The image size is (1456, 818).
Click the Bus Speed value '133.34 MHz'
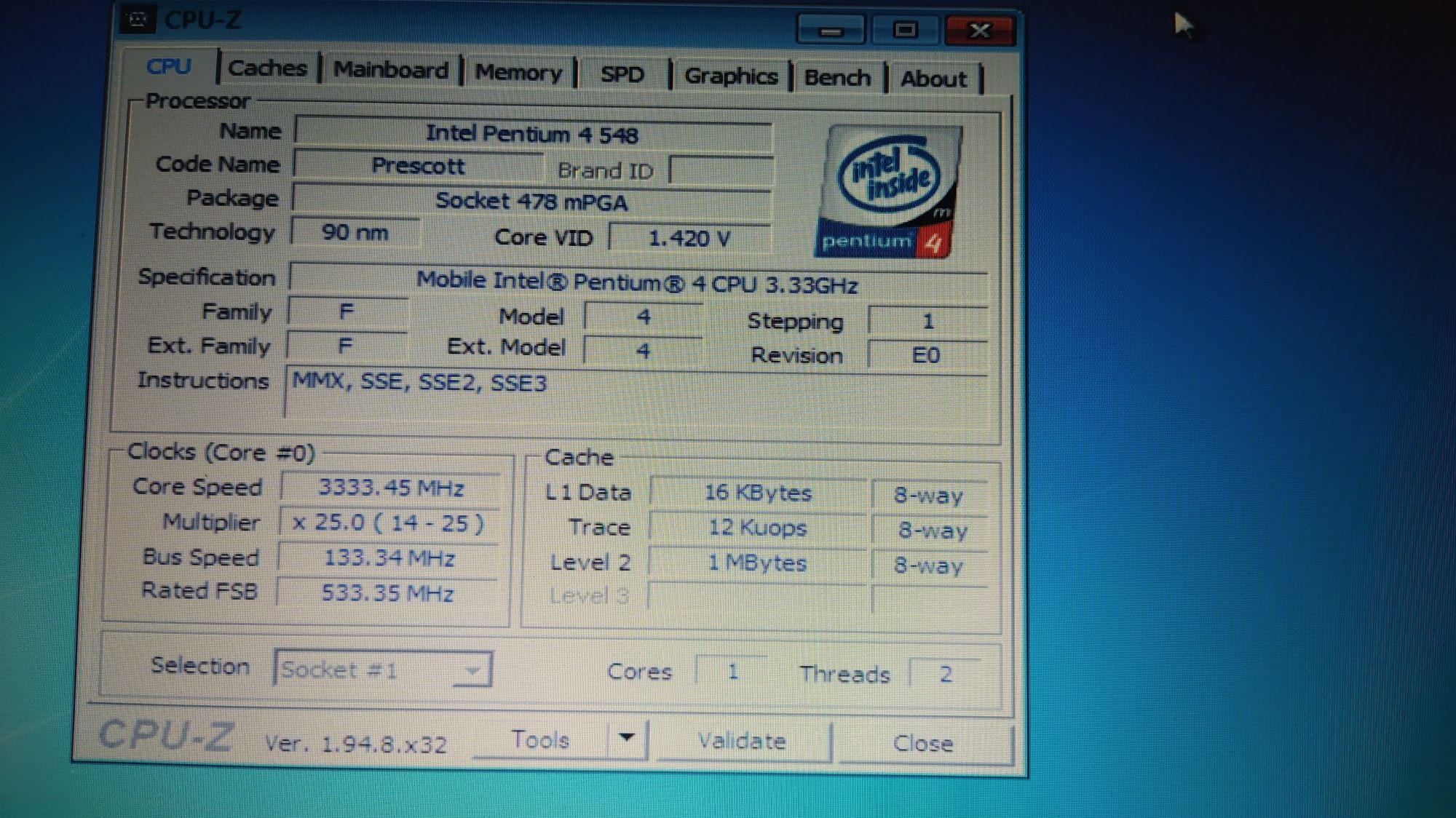[x=389, y=558]
